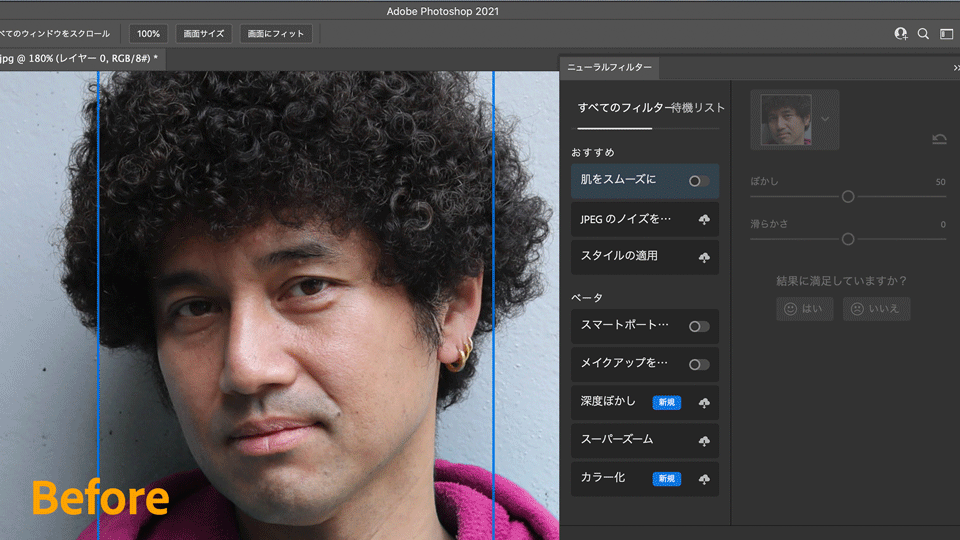Screen dimensions: 960x540
Task: Select the スーパーズーム filter row
Action: coord(645,440)
